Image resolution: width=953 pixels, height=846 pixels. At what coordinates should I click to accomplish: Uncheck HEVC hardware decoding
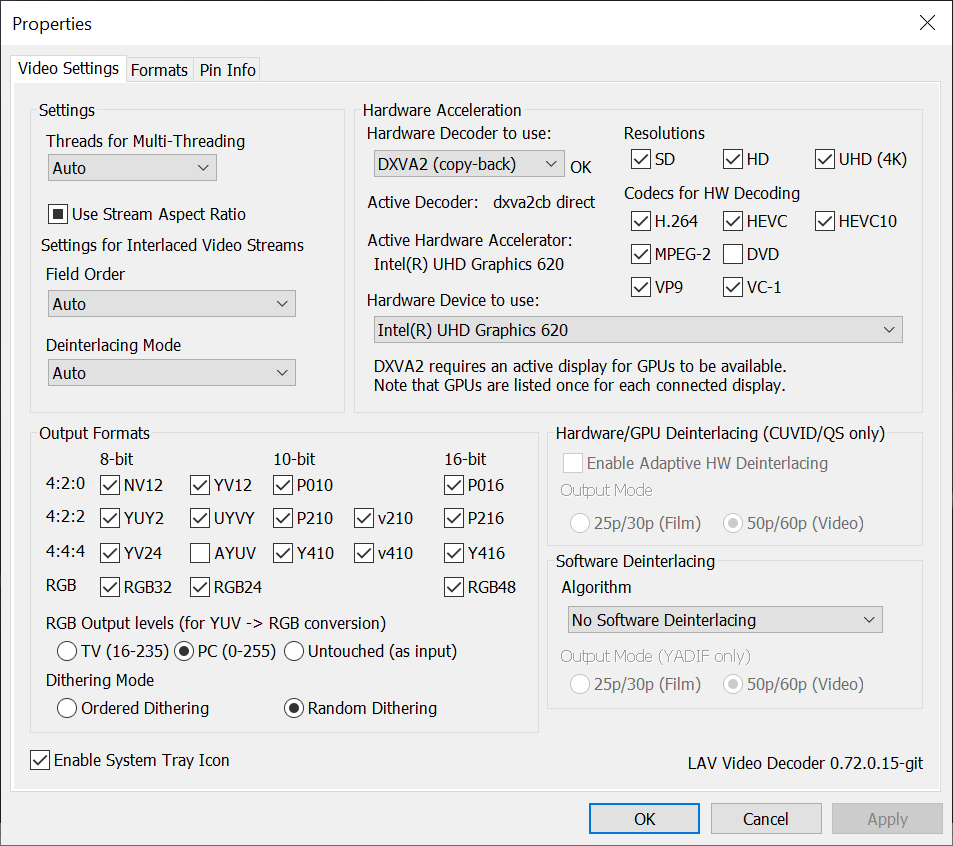click(x=735, y=221)
